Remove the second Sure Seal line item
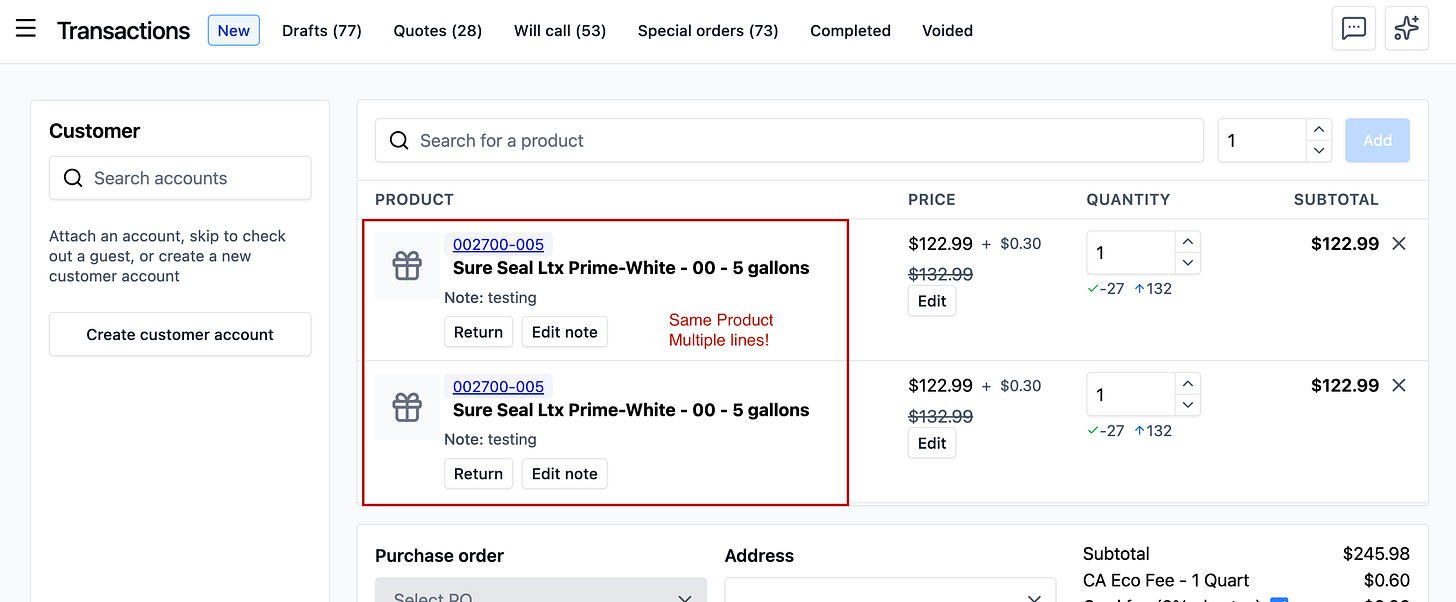The height and width of the screenshot is (602, 1456). click(x=1399, y=386)
